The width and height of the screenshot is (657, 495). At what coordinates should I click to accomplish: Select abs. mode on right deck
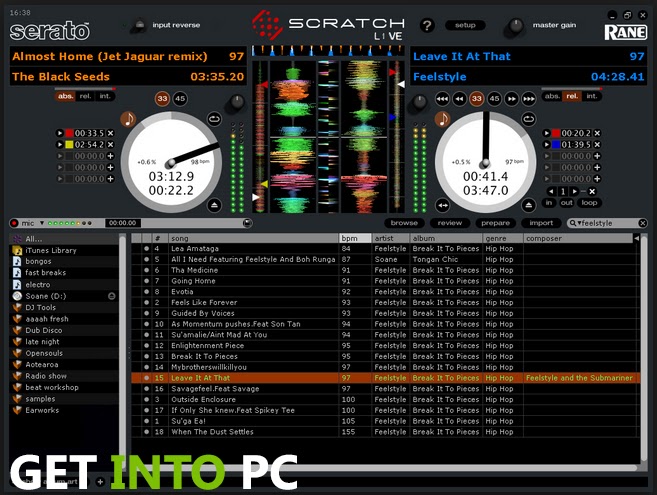[552, 96]
